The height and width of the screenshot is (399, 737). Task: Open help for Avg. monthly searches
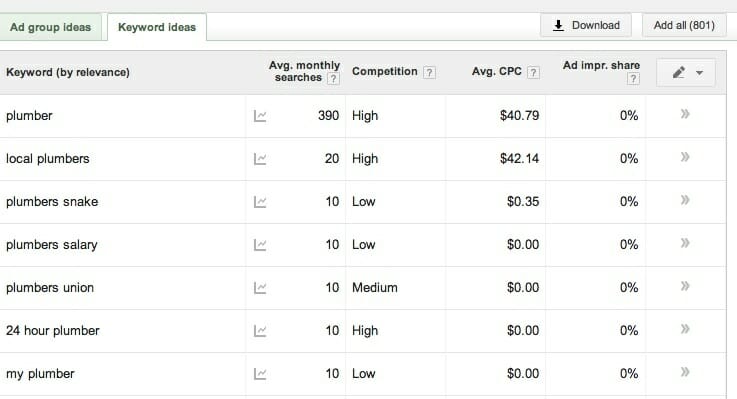333,78
